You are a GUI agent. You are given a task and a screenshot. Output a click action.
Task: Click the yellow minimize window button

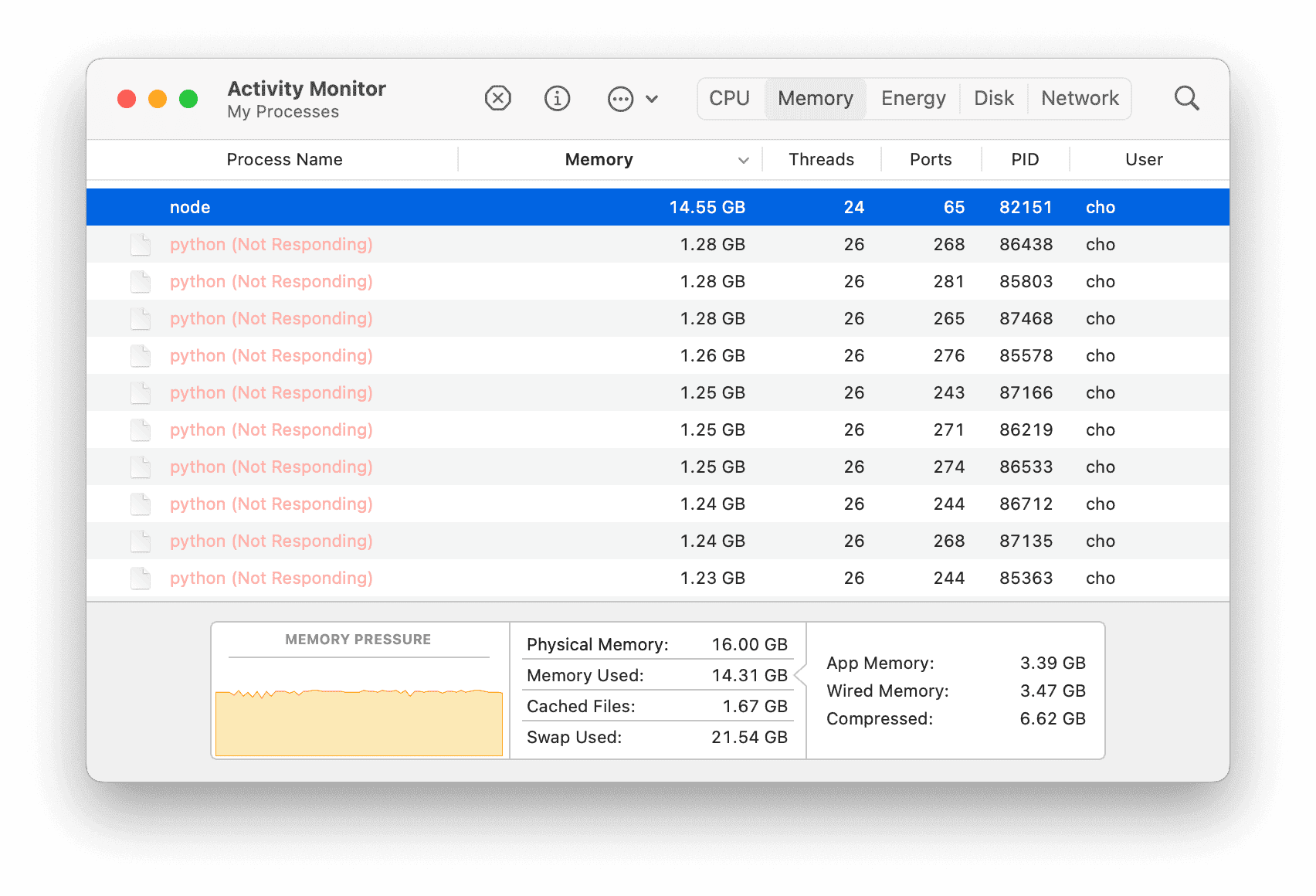(x=158, y=99)
